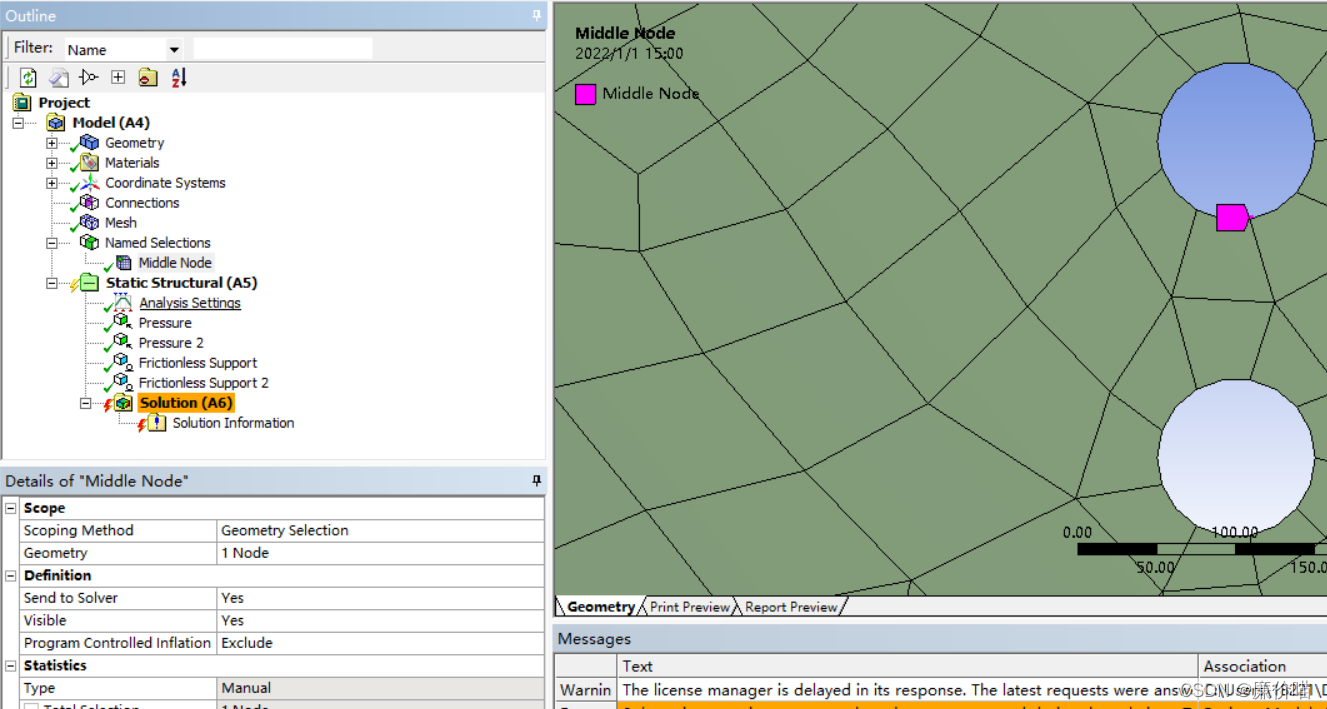This screenshot has width=1327, height=709.
Task: Switch to the Print Preview tab
Action: click(x=690, y=607)
